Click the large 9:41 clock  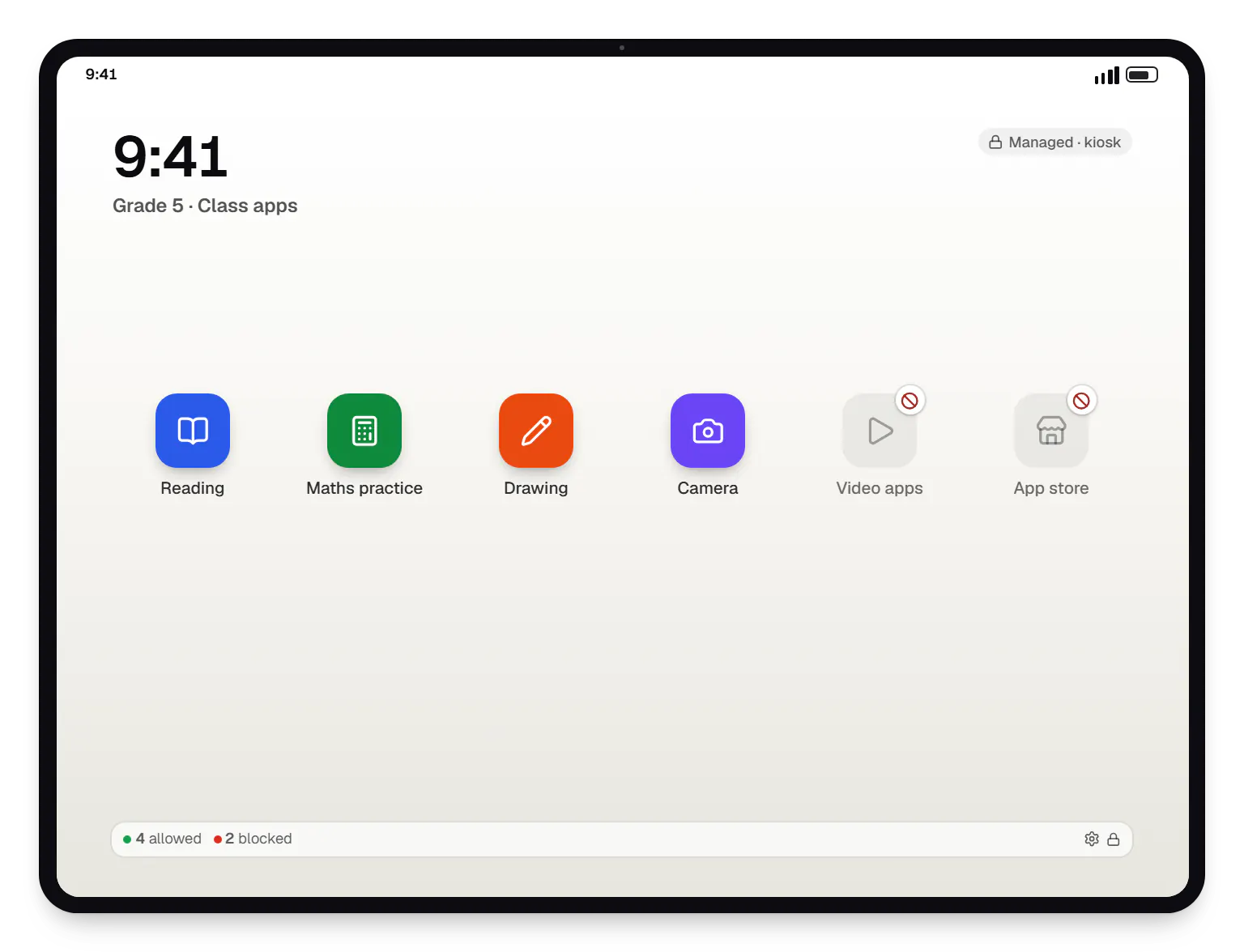pos(170,157)
